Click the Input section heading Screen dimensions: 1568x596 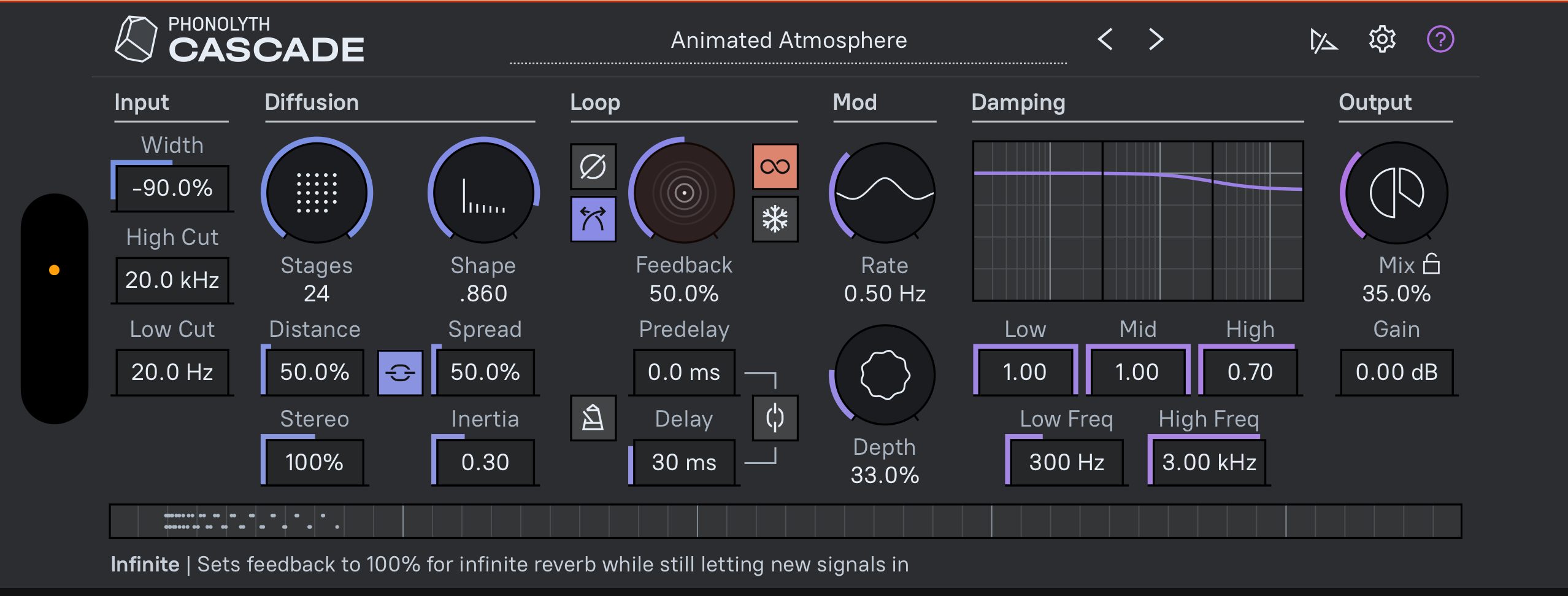[142, 102]
